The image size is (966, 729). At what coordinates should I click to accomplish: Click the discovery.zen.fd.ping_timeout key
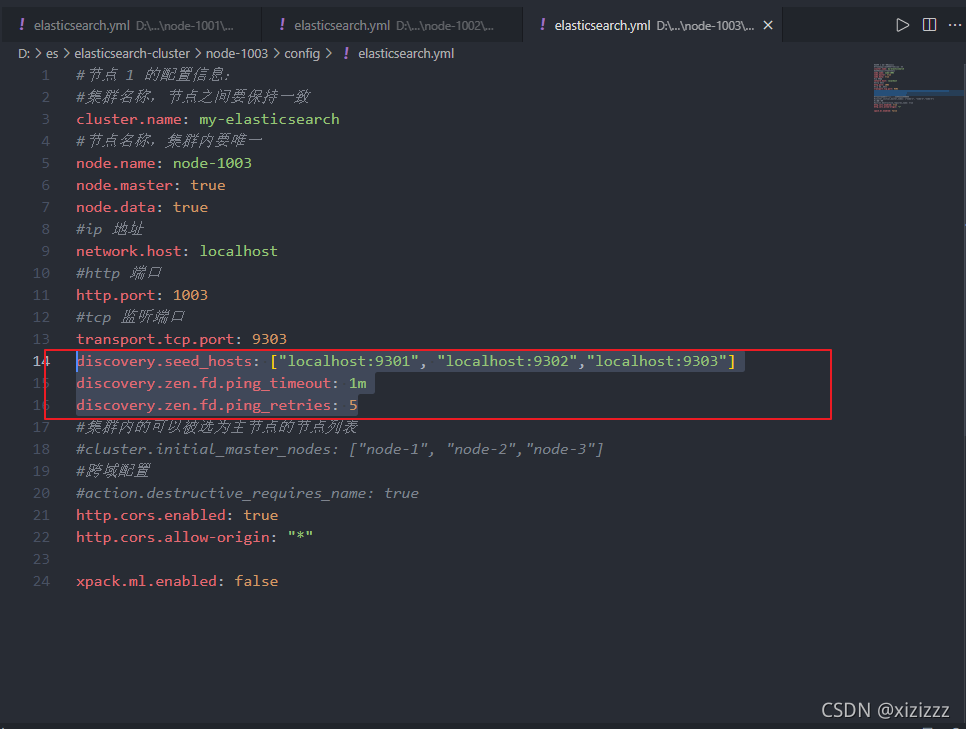point(203,383)
